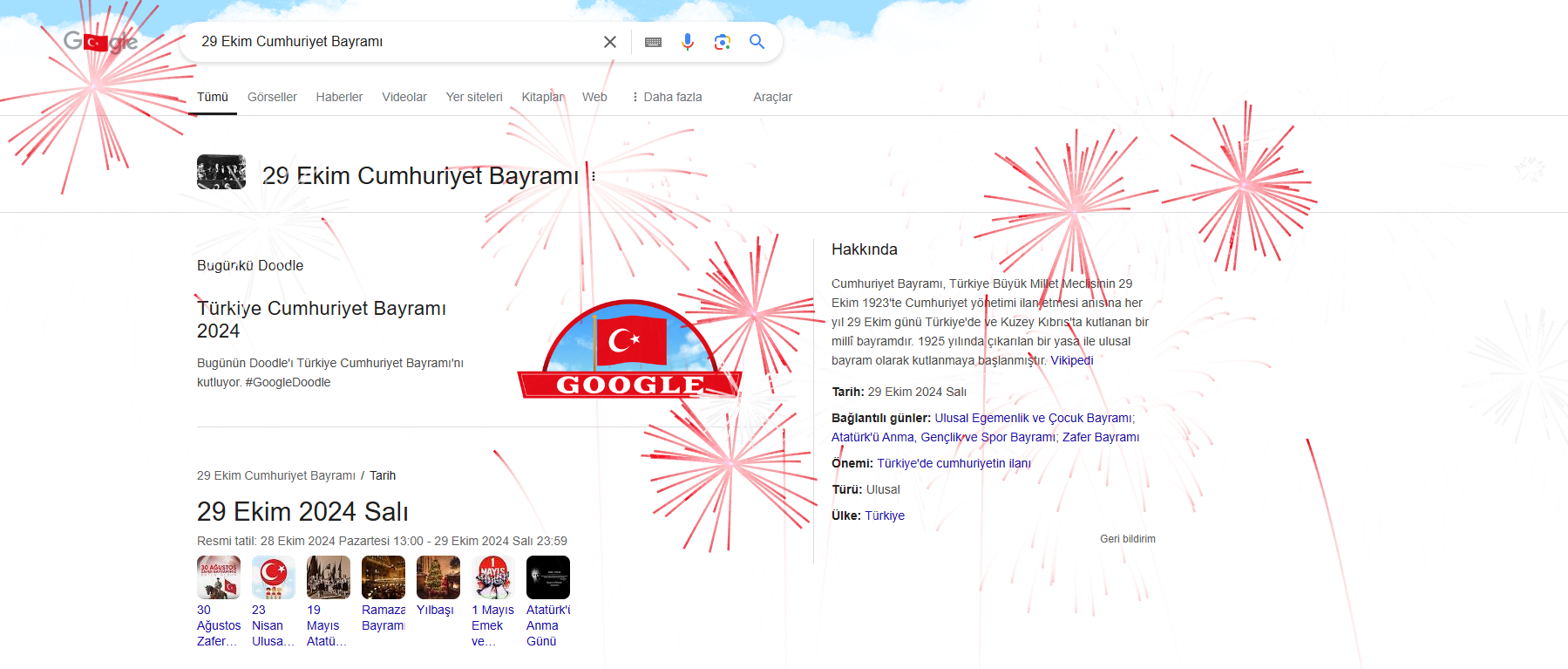Open the Vikipedi source link
This screenshot has height=669, width=1568.
(x=1071, y=360)
